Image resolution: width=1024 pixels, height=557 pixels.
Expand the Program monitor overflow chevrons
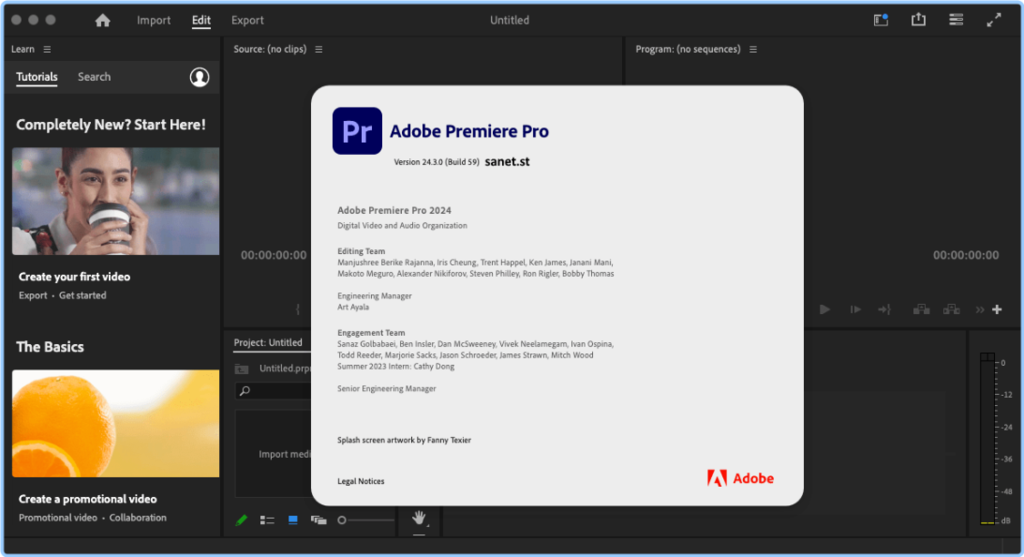pos(980,310)
